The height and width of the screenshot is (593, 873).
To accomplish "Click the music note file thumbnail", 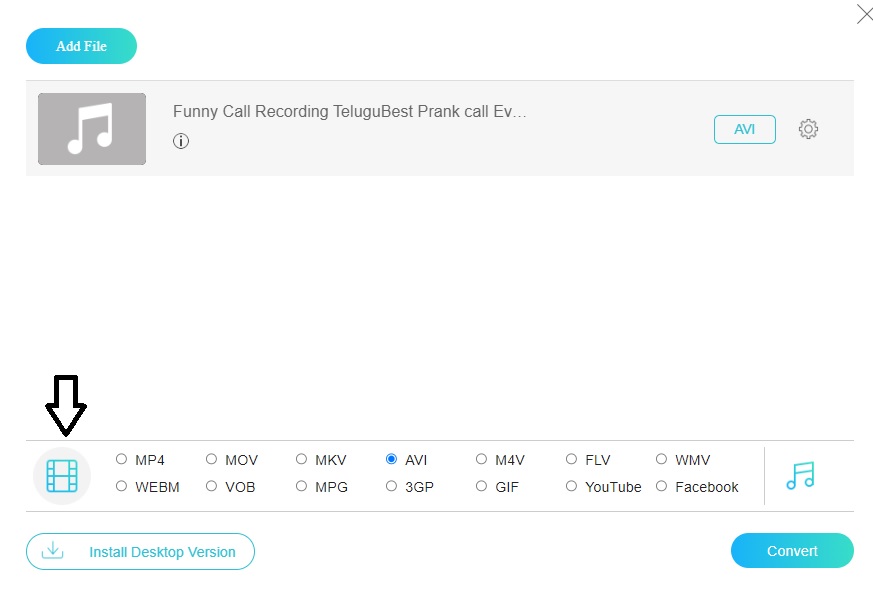I will [x=92, y=129].
